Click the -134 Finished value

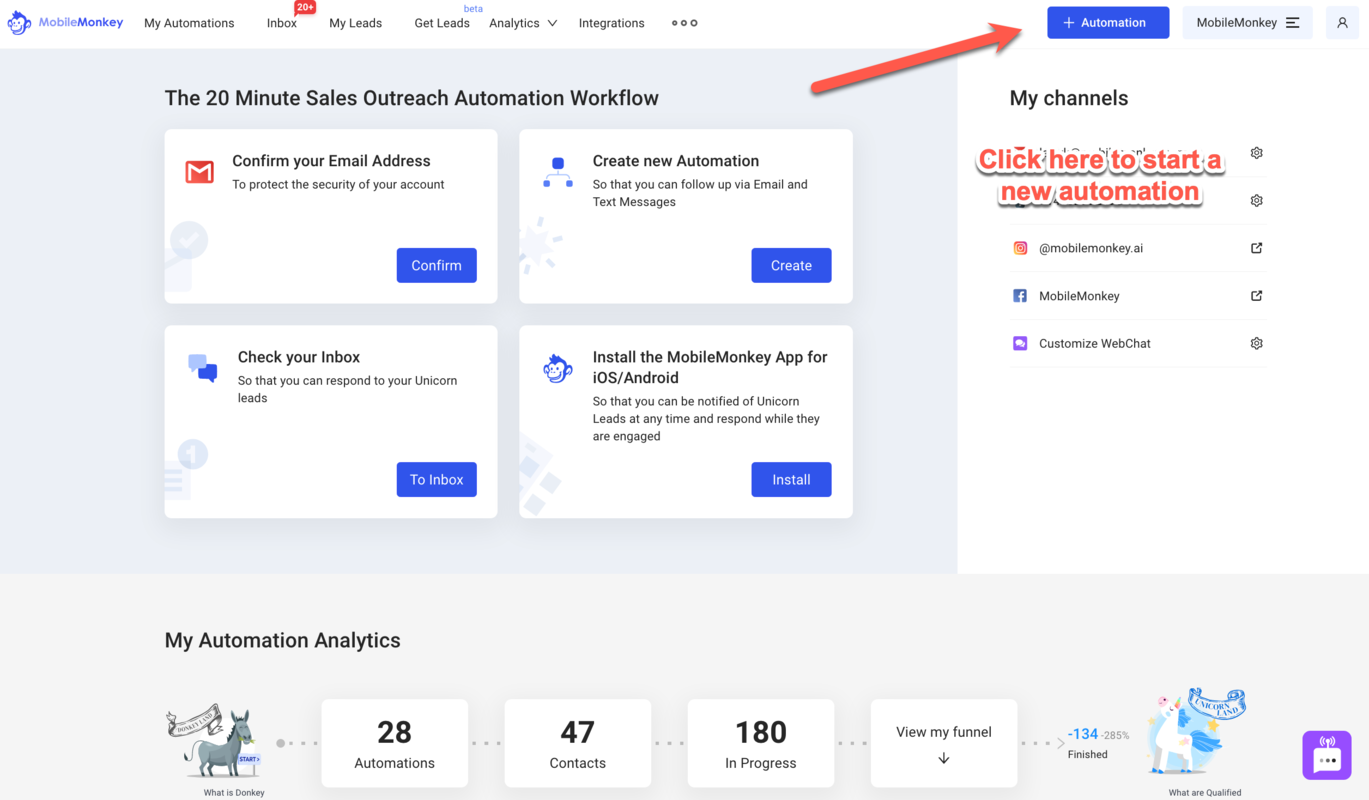click(x=1083, y=734)
